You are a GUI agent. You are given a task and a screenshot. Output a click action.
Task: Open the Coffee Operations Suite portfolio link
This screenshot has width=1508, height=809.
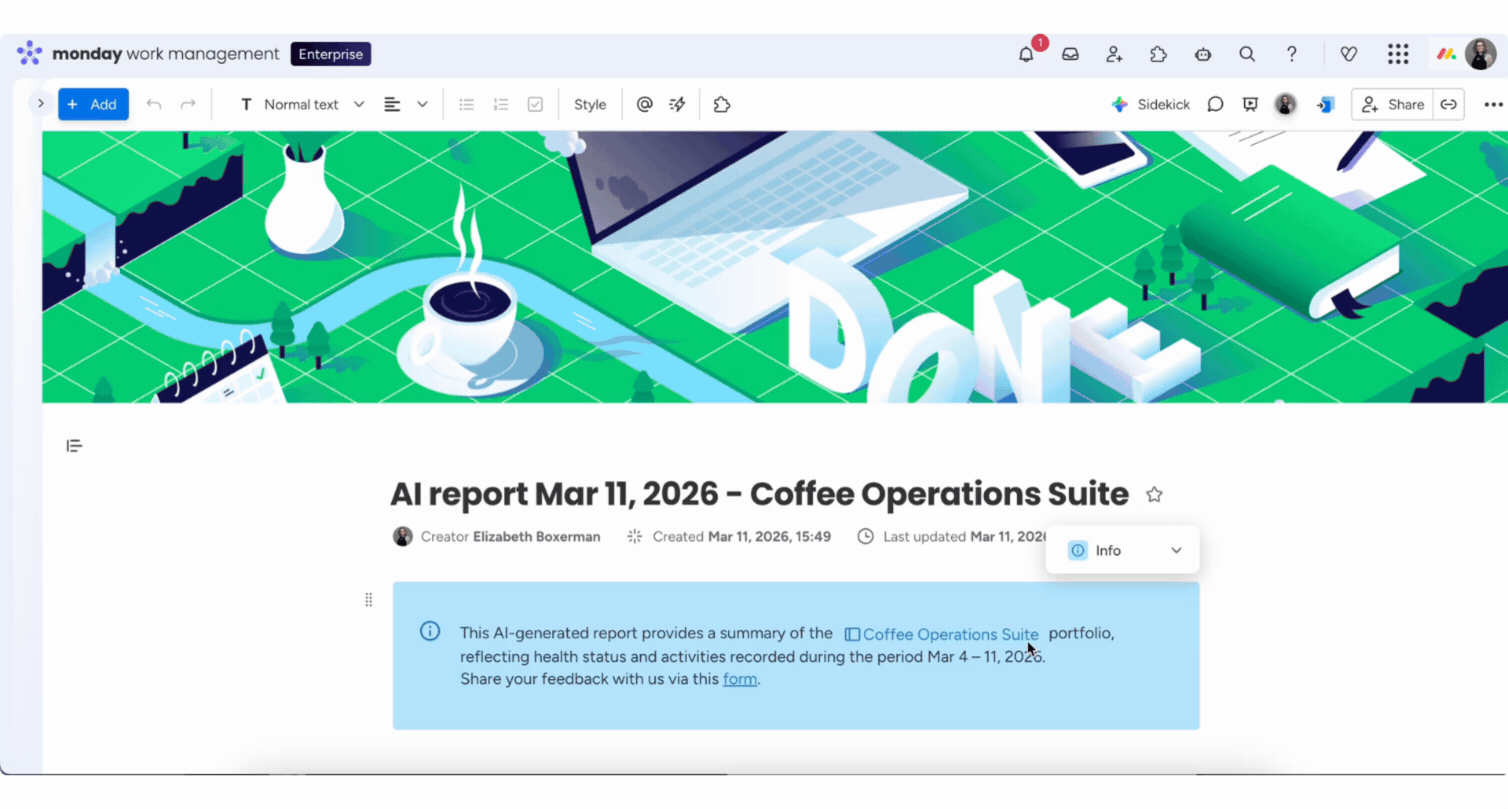[x=941, y=634]
